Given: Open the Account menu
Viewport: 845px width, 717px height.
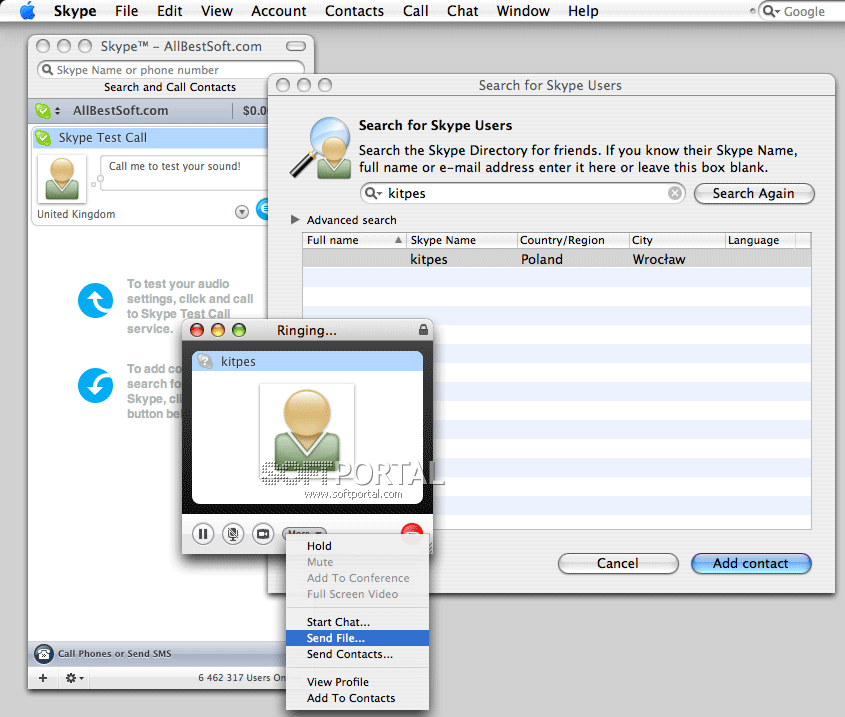Looking at the screenshot, I should coord(279,11).
